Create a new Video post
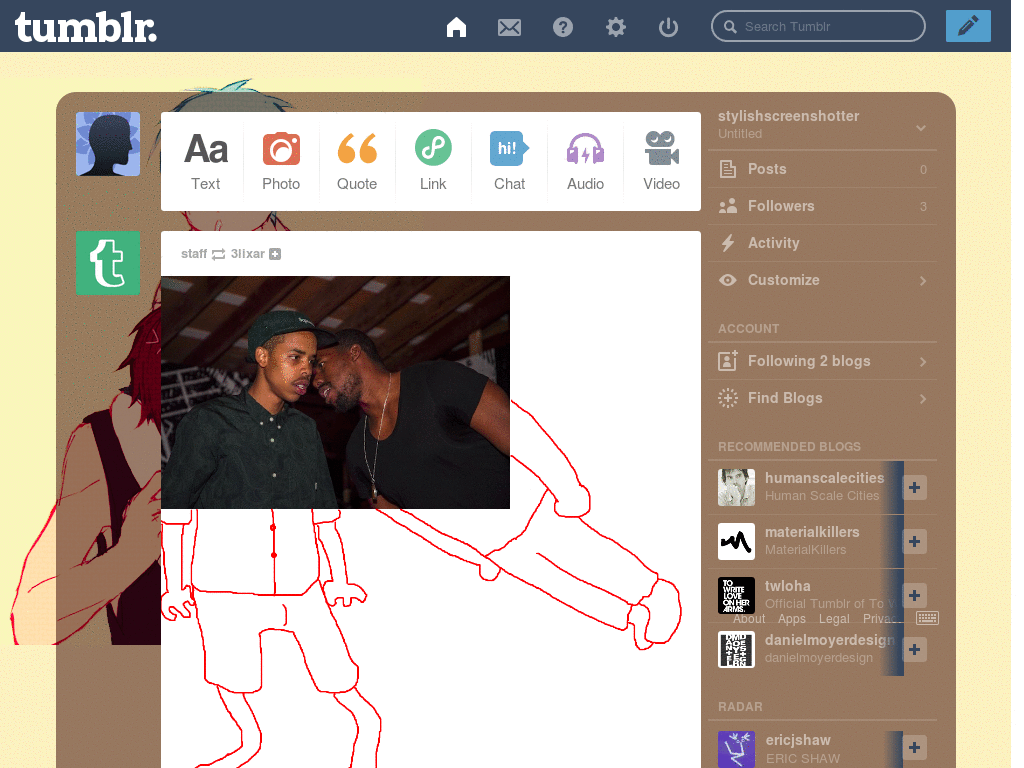 [x=662, y=161]
